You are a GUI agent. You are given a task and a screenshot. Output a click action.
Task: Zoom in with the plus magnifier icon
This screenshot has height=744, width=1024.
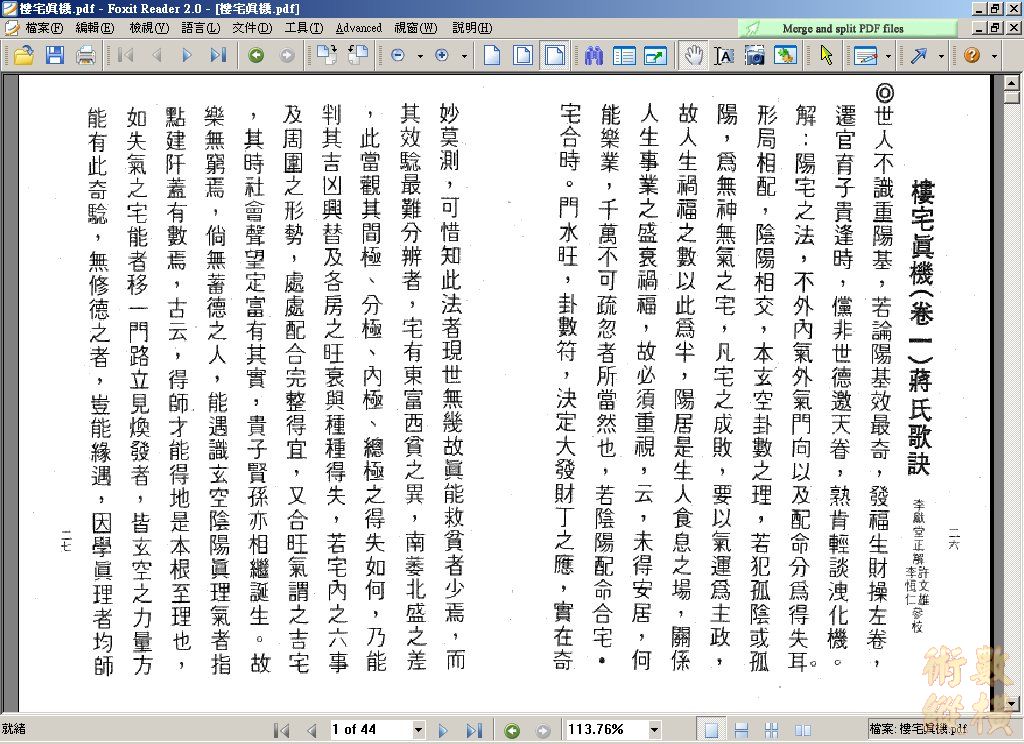click(442, 56)
